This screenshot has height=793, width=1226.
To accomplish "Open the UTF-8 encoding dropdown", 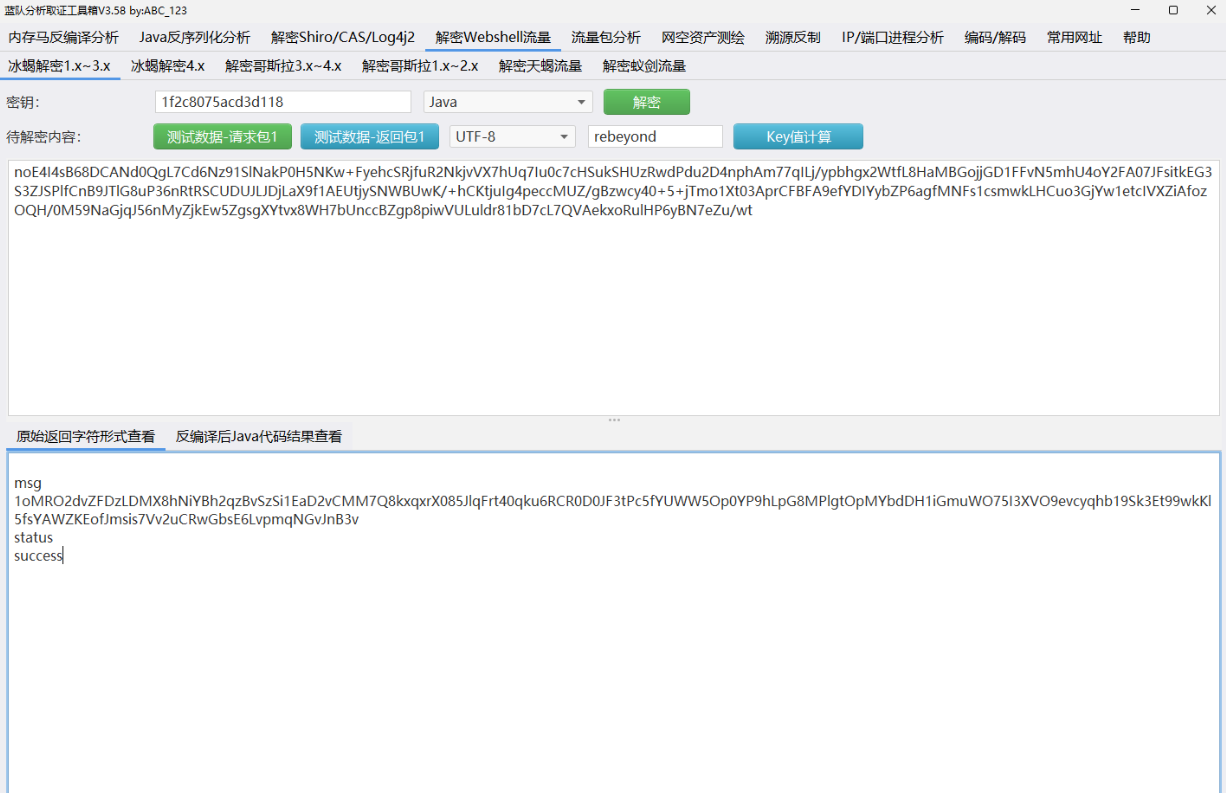I will coord(512,136).
